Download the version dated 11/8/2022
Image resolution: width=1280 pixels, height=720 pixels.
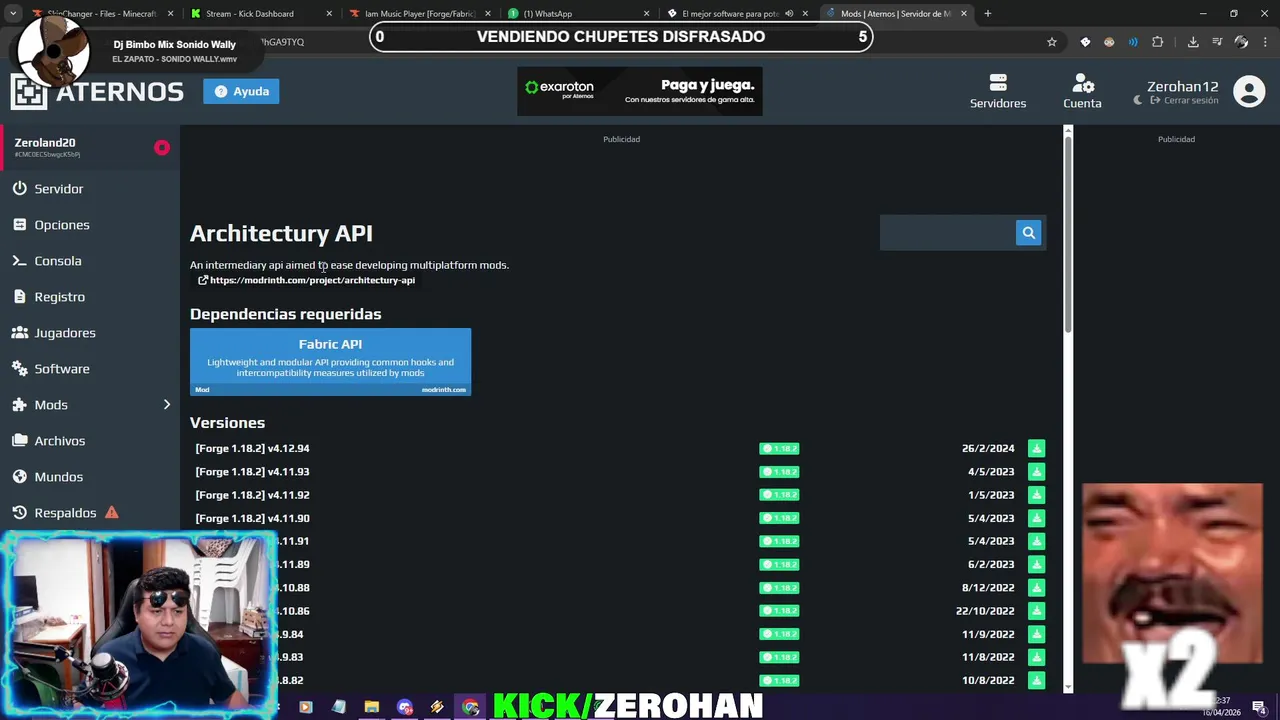click(x=1036, y=657)
